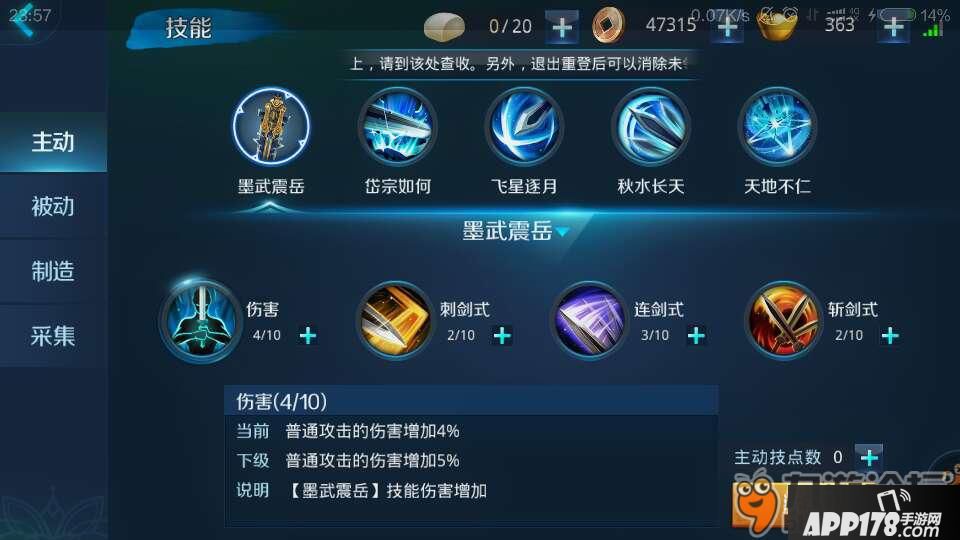Add more 主动技点数 skill points

click(869, 457)
